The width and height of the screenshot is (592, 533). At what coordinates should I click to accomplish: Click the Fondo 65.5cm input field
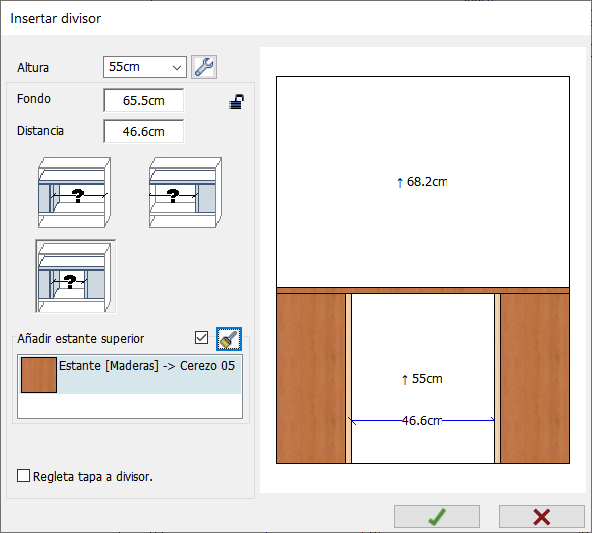[x=143, y=100]
